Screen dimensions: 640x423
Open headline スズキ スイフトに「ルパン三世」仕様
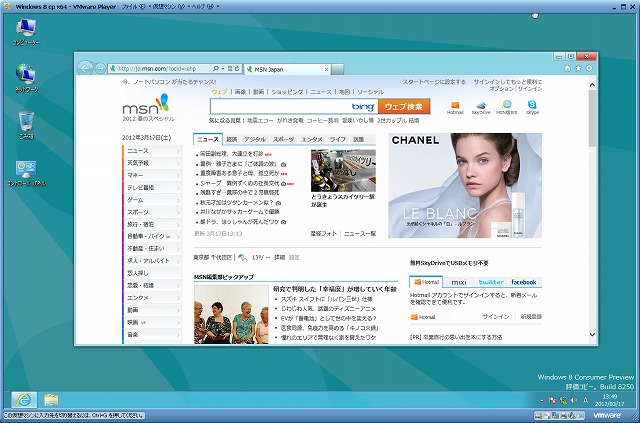pyautogui.click(x=327, y=299)
